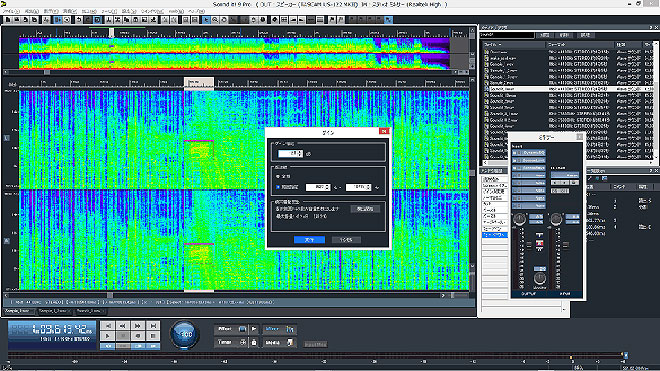Click the range end value field
660x371 pixels.
click(356, 187)
